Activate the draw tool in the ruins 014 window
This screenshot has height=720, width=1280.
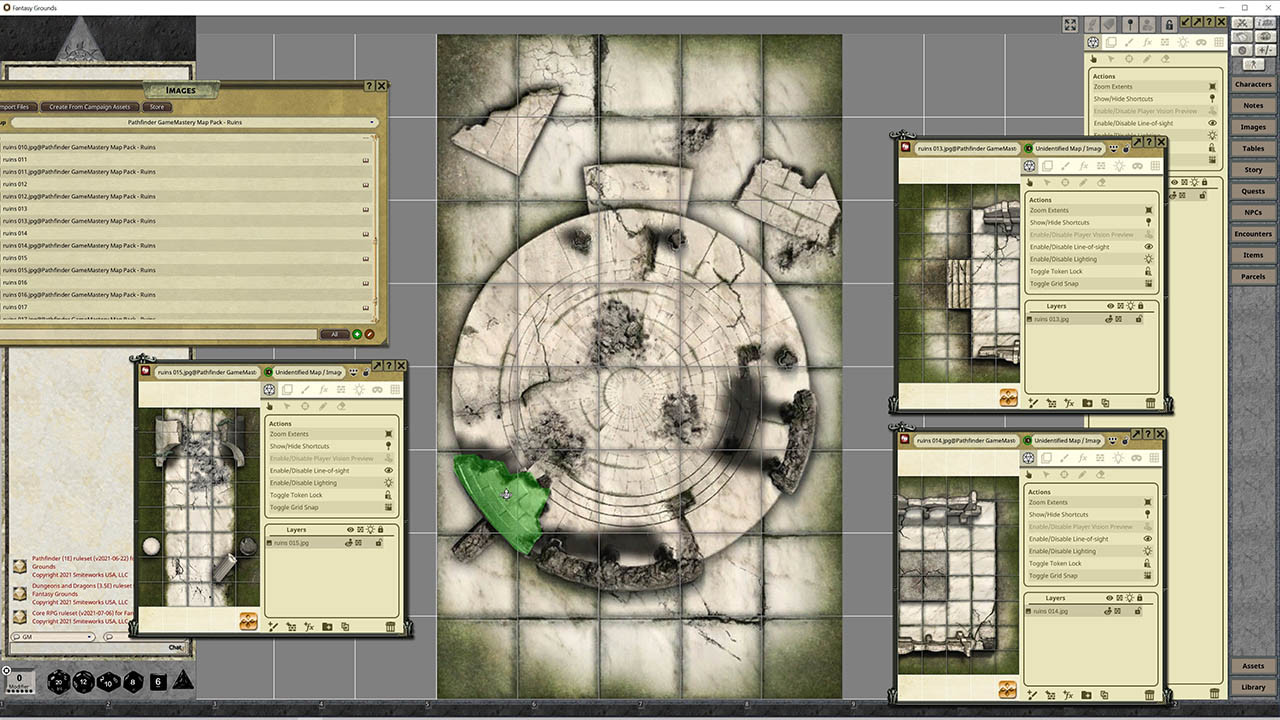click(1065, 459)
